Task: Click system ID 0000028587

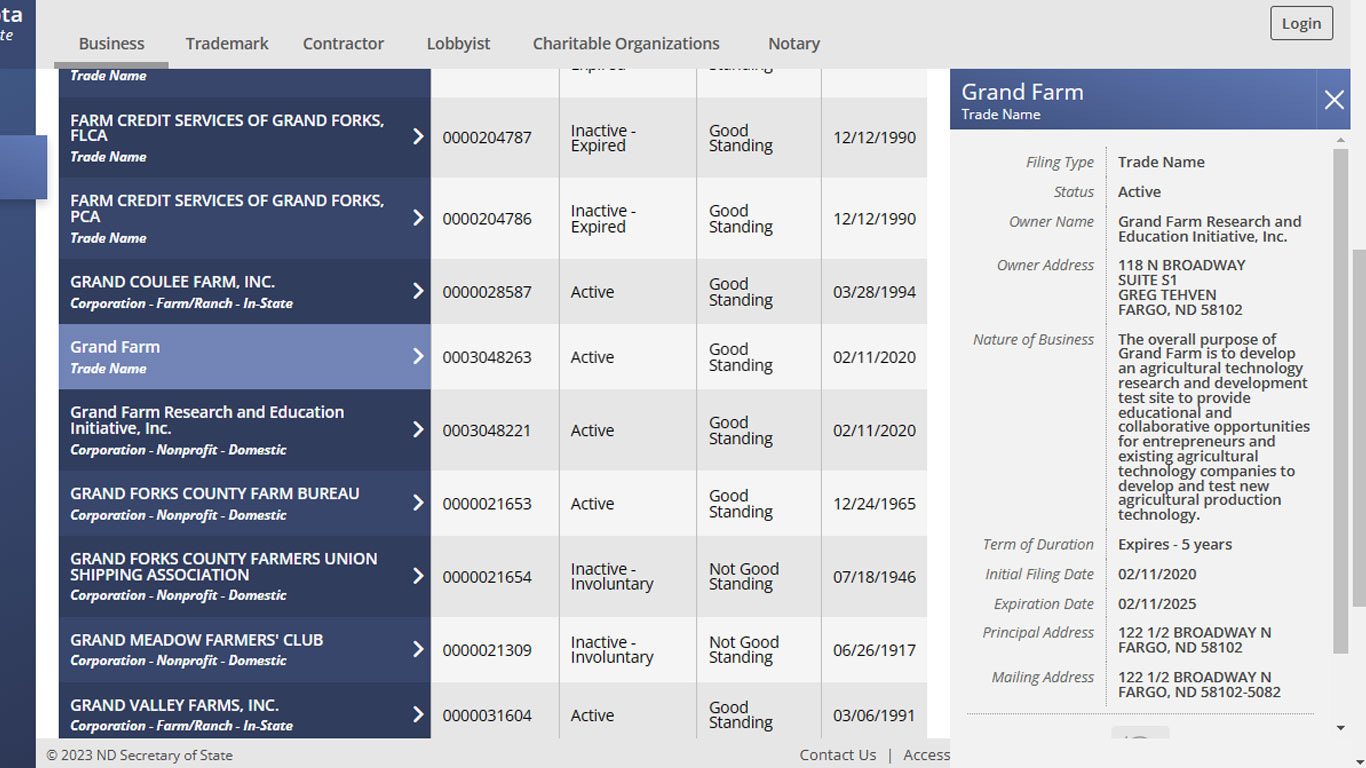Action: [x=487, y=292]
